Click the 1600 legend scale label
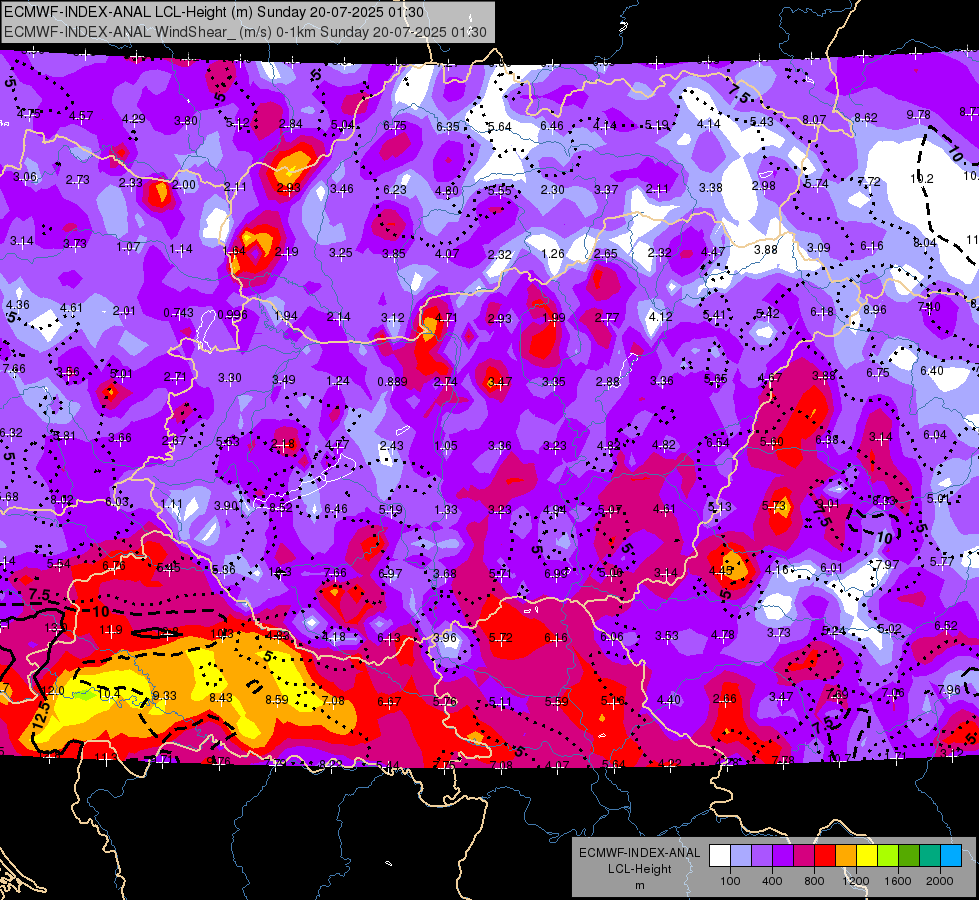The height and width of the screenshot is (900, 979). pos(898,881)
